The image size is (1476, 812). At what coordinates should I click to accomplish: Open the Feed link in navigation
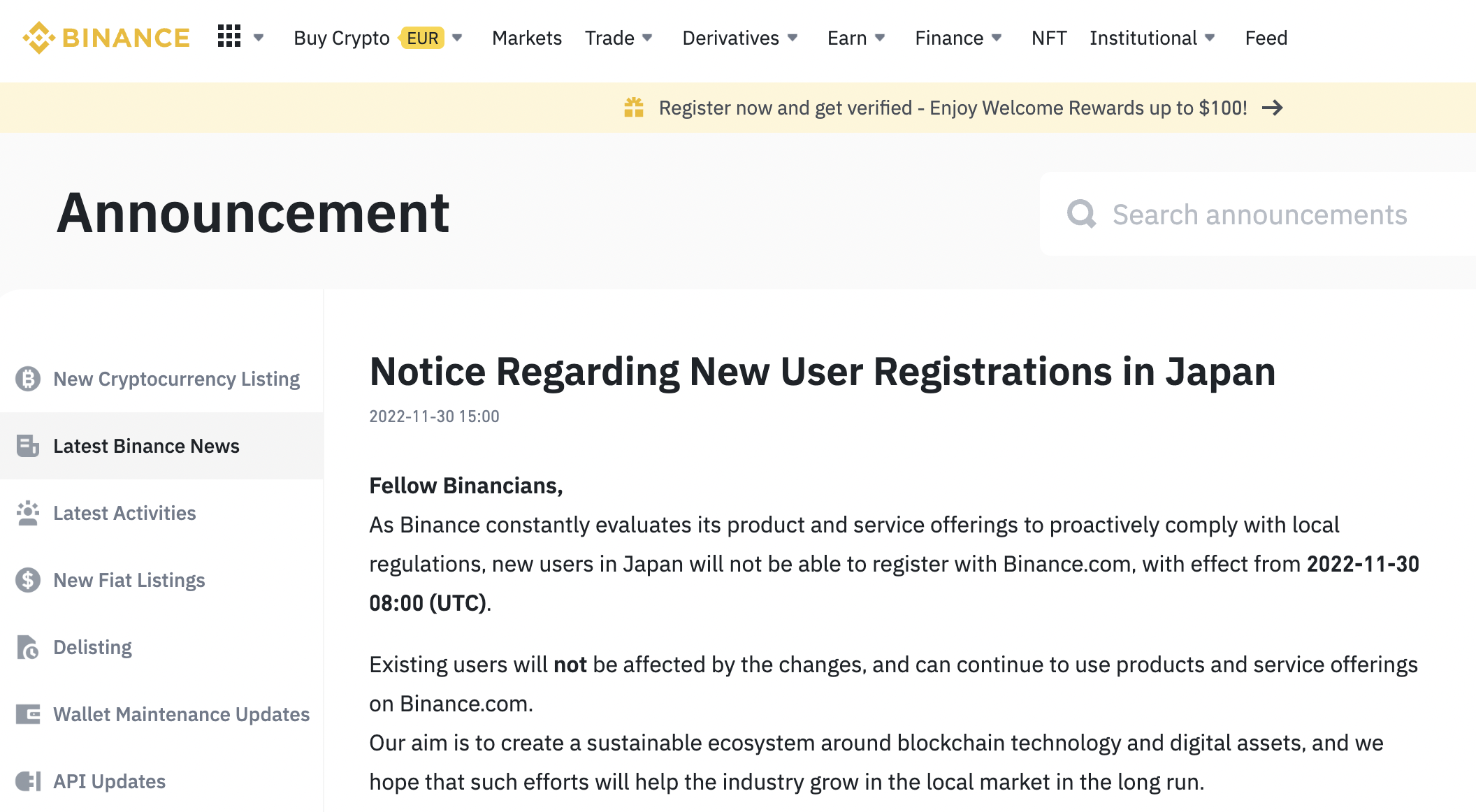pyautogui.click(x=1266, y=38)
